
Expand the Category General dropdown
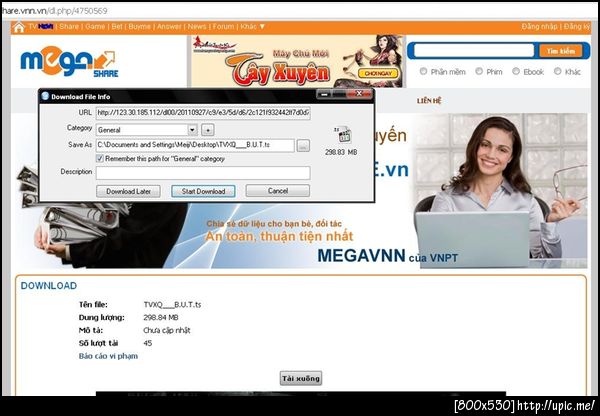(192, 130)
